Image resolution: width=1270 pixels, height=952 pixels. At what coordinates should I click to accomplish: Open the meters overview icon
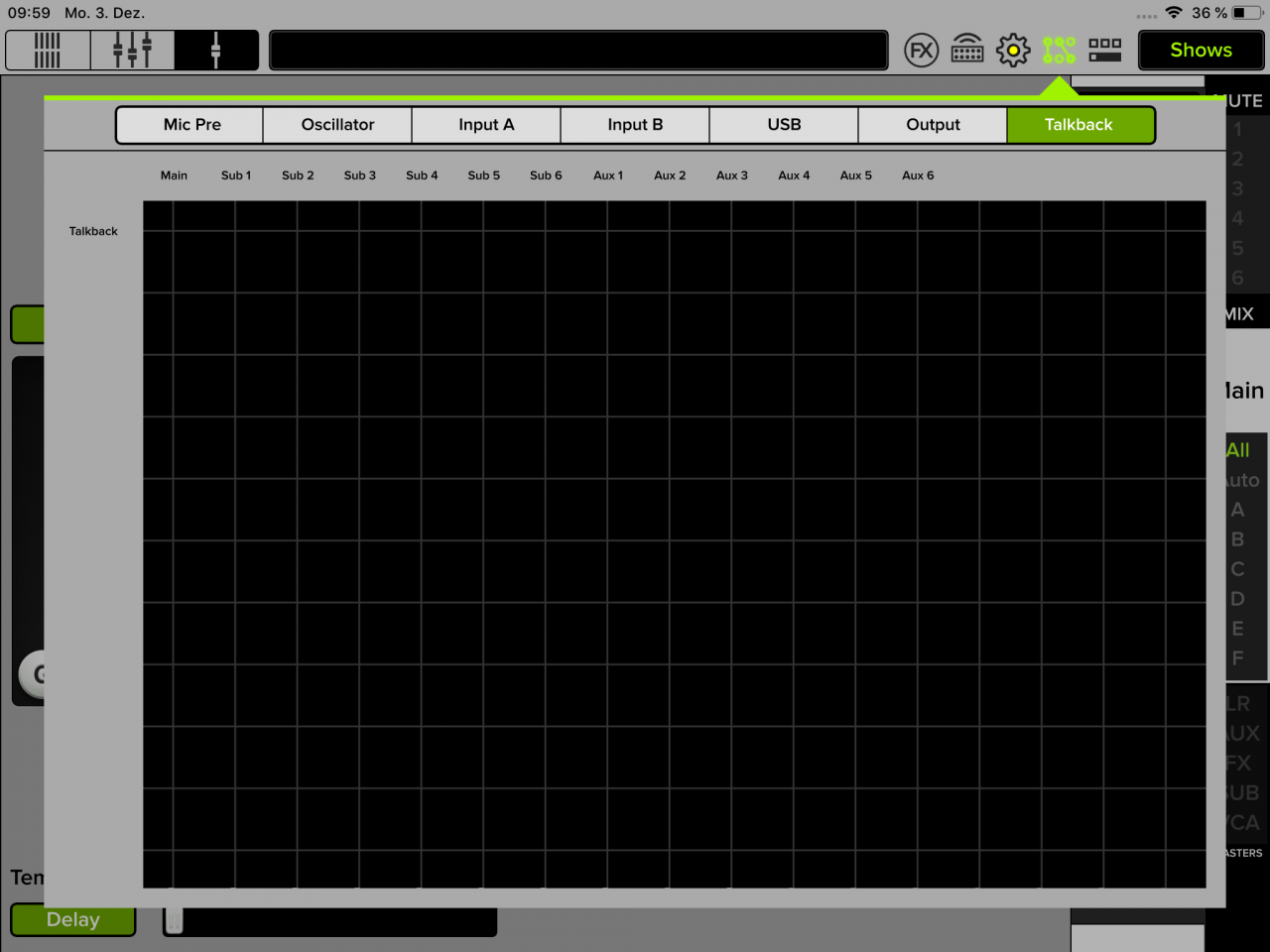(x=1104, y=49)
